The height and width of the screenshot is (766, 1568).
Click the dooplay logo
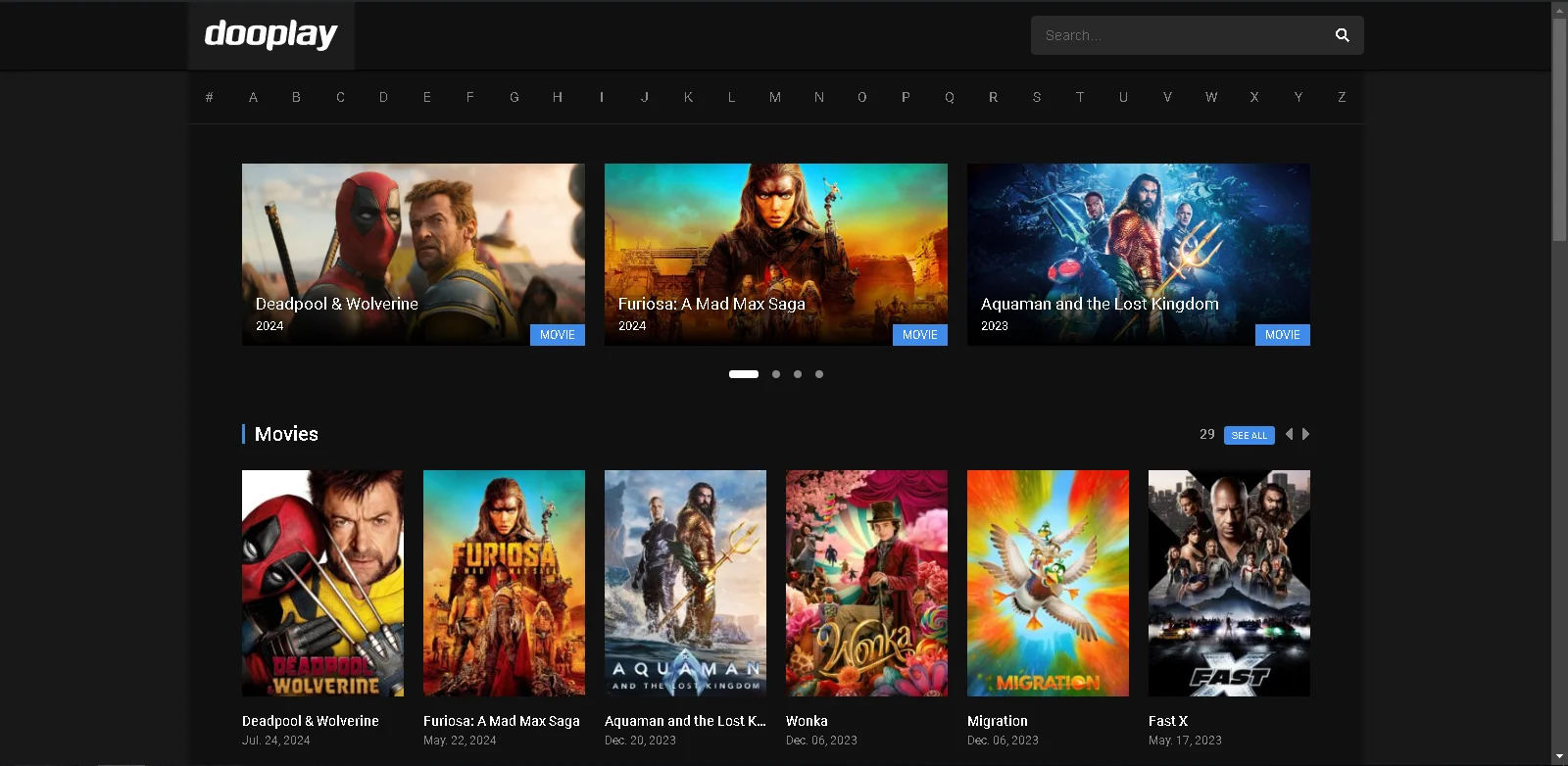271,35
